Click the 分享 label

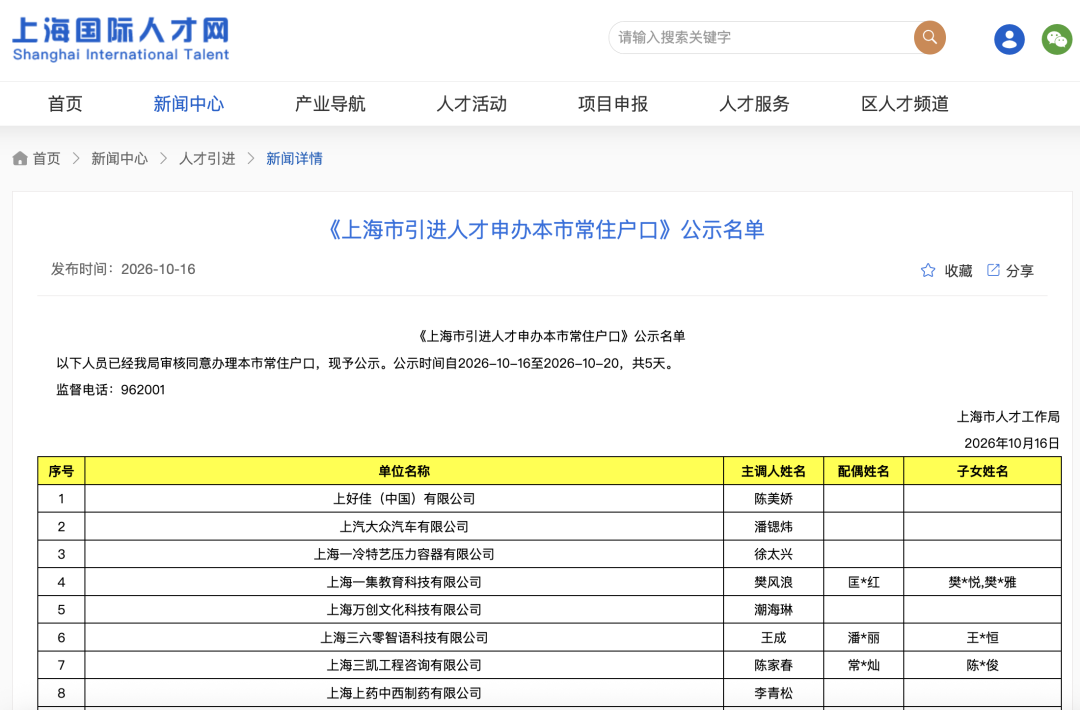click(1020, 271)
